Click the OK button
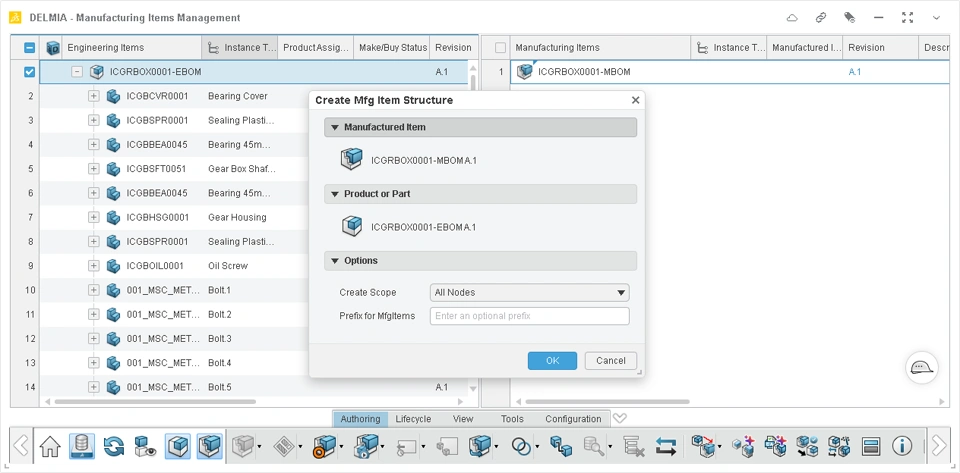Viewport: 960px width, 473px height. 552,360
